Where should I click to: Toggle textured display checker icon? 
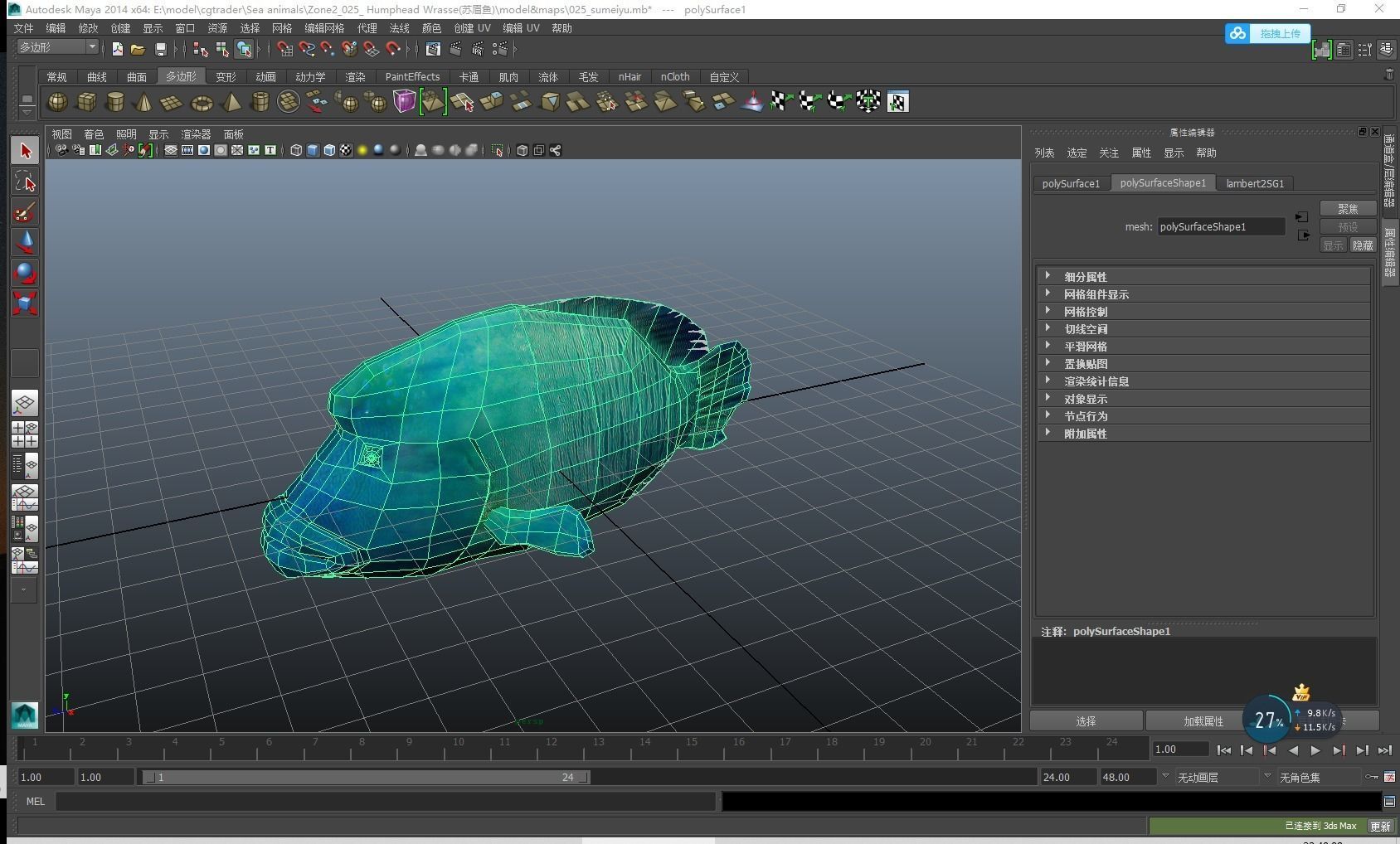[x=346, y=150]
